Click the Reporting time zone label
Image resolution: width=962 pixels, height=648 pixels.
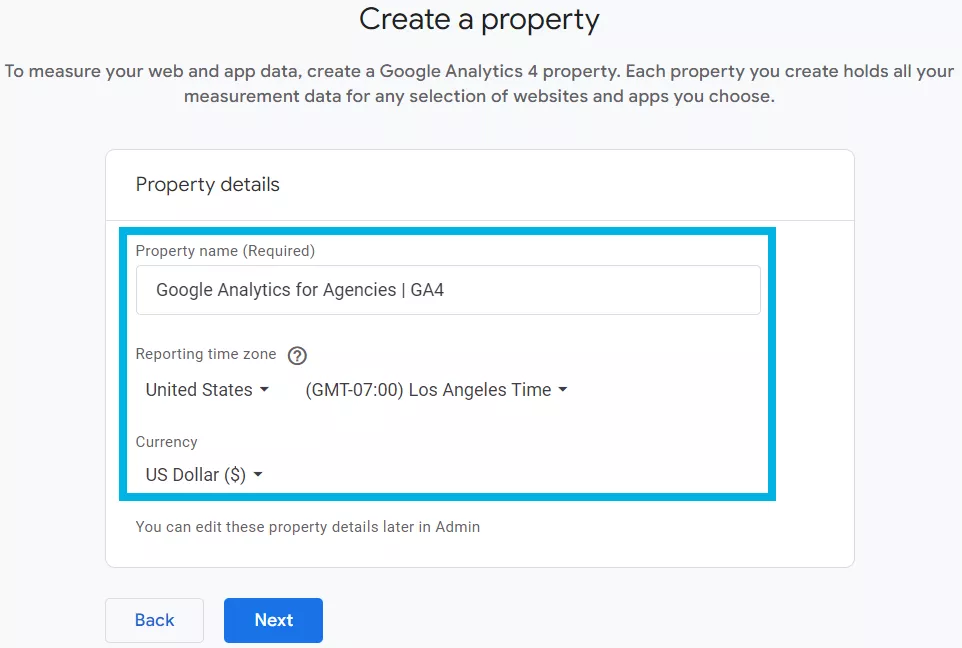point(206,354)
